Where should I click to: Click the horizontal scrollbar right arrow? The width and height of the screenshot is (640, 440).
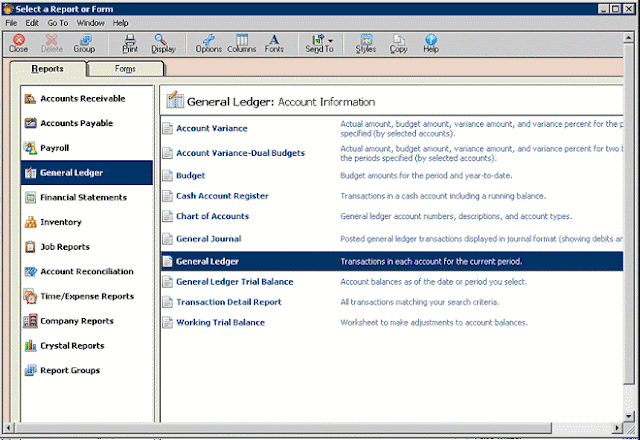[x=617, y=428]
